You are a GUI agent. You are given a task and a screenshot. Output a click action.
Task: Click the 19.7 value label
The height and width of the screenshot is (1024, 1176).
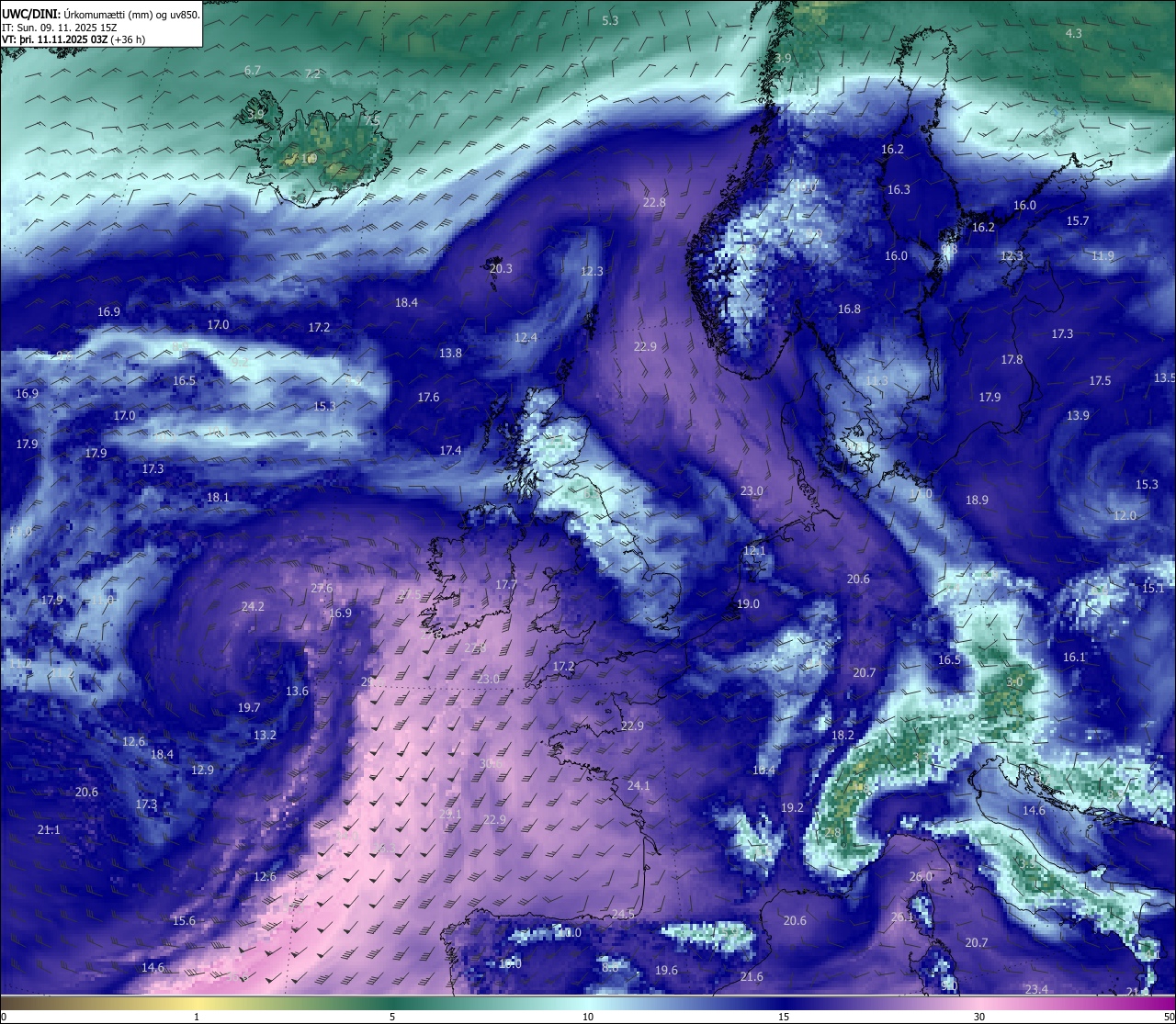point(249,707)
